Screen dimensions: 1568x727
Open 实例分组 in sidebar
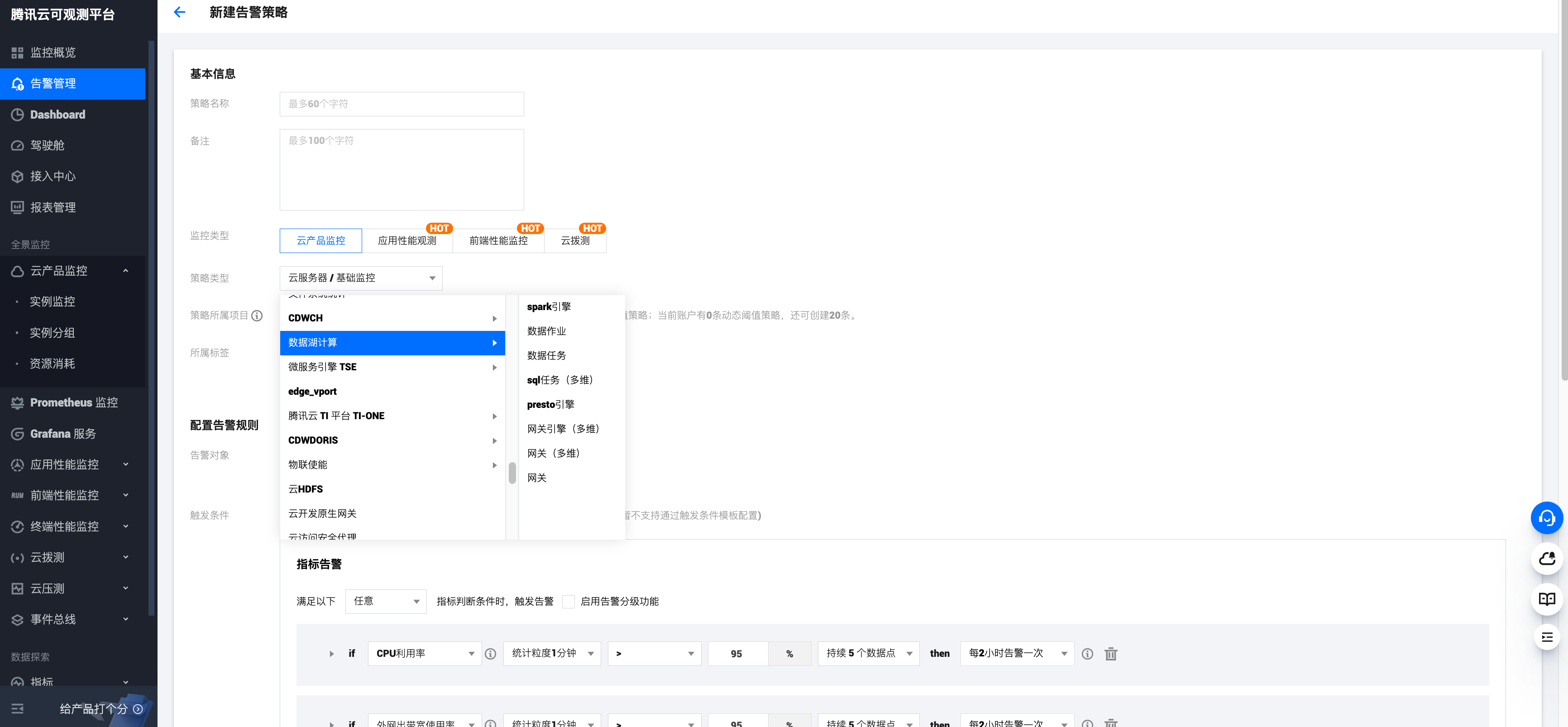[x=53, y=333]
